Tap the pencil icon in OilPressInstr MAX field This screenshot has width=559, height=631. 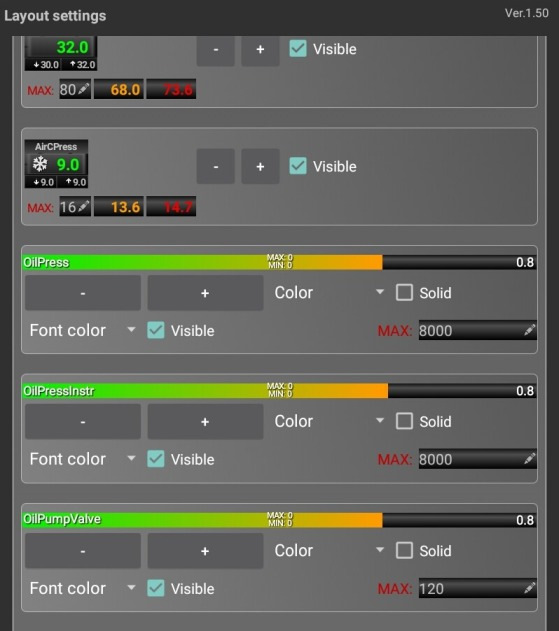pyautogui.click(x=529, y=459)
